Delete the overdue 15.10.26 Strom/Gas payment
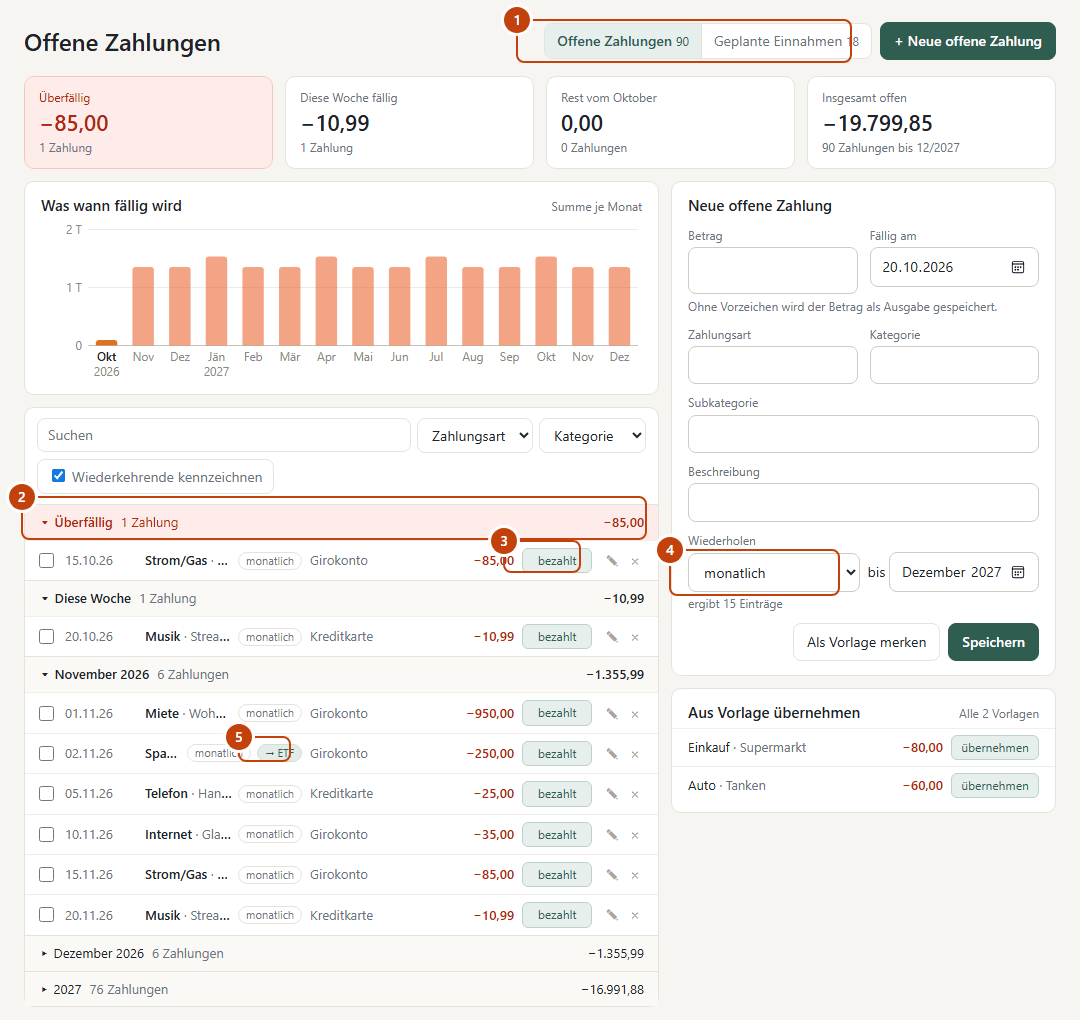Image resolution: width=1080 pixels, height=1020 pixels. [x=635, y=561]
